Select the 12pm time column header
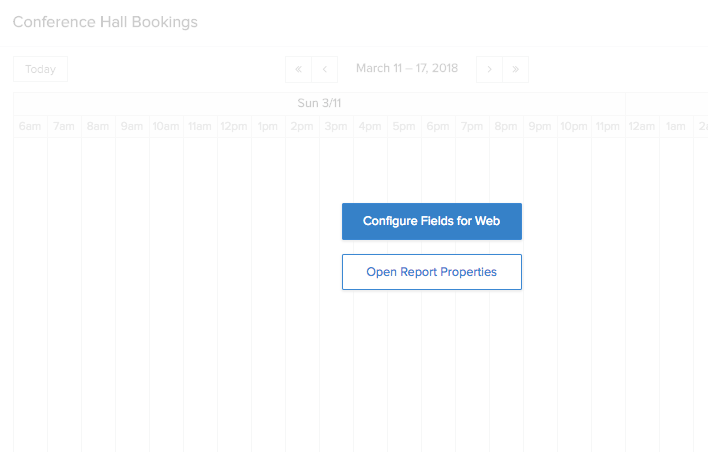Screen dimensions: 708x452 point(234,126)
